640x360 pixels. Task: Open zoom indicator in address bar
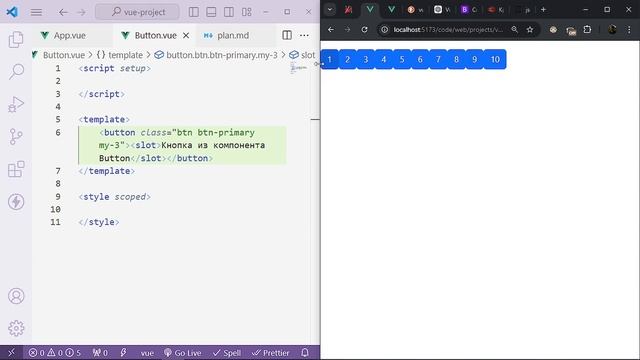click(x=514, y=29)
